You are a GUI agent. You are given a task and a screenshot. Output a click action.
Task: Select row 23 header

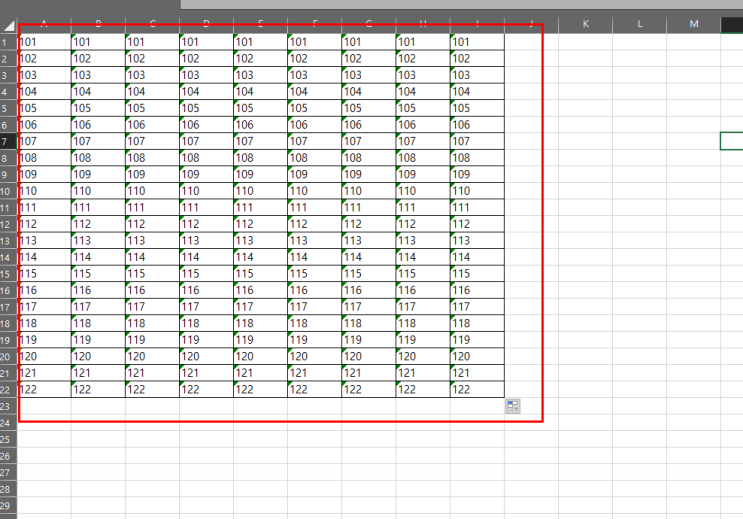(8, 406)
